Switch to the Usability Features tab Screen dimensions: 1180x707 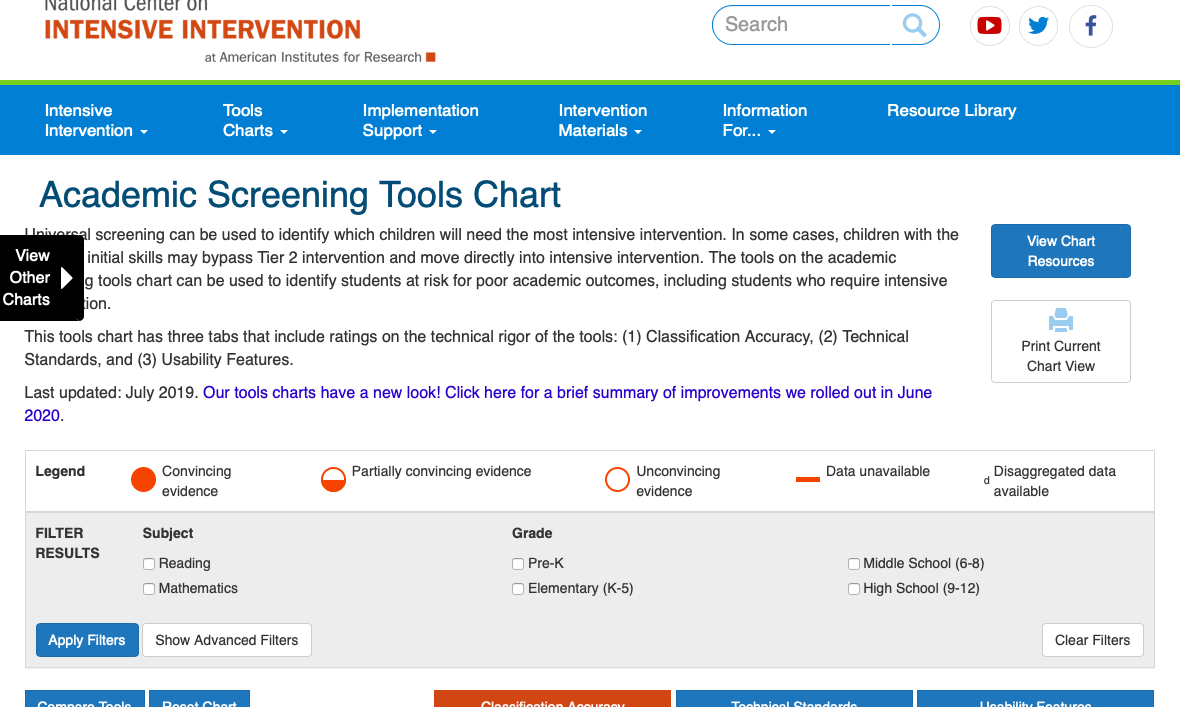tap(1035, 699)
